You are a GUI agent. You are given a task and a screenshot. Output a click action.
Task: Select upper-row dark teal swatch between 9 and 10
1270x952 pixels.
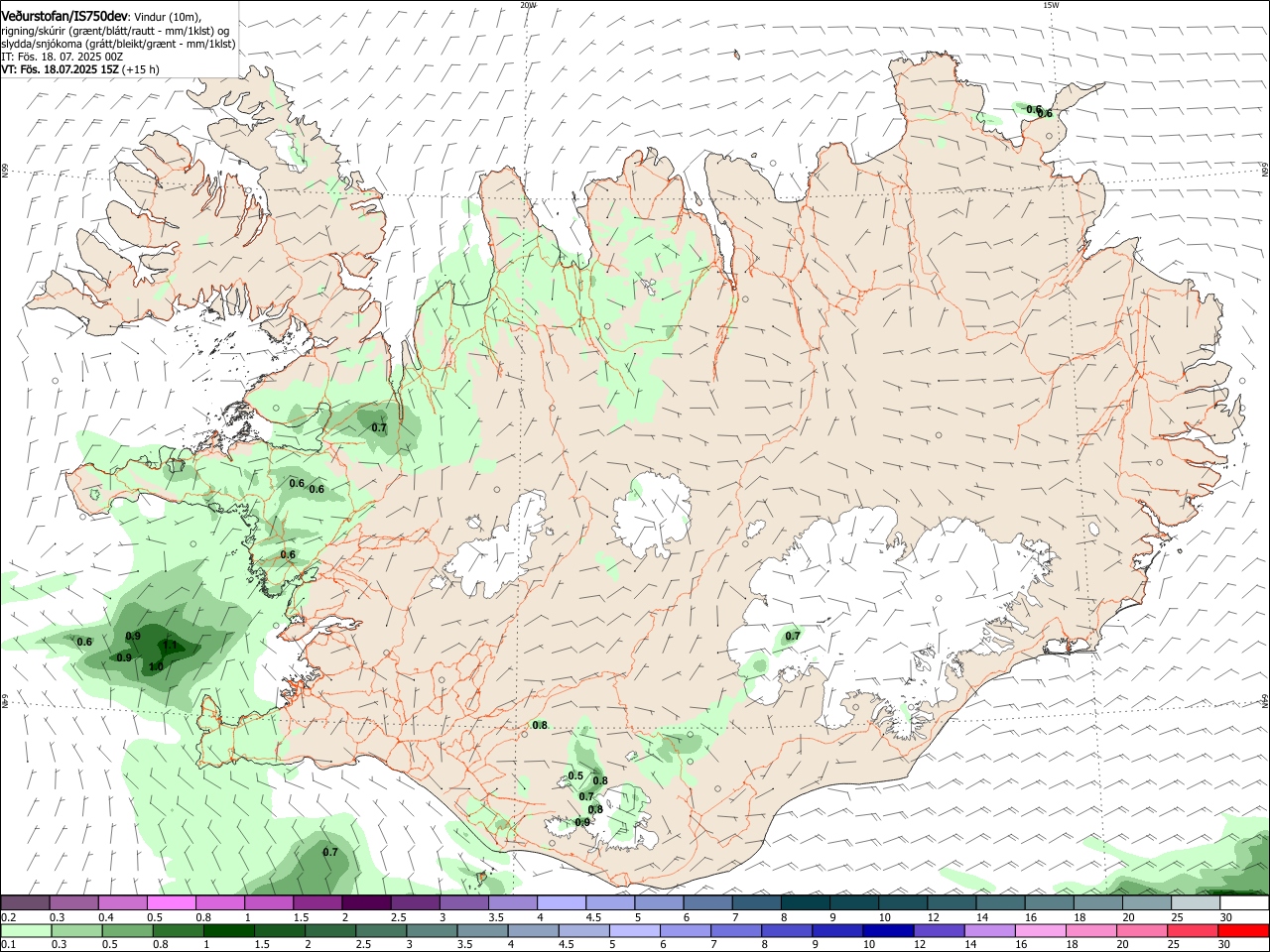pos(853,902)
